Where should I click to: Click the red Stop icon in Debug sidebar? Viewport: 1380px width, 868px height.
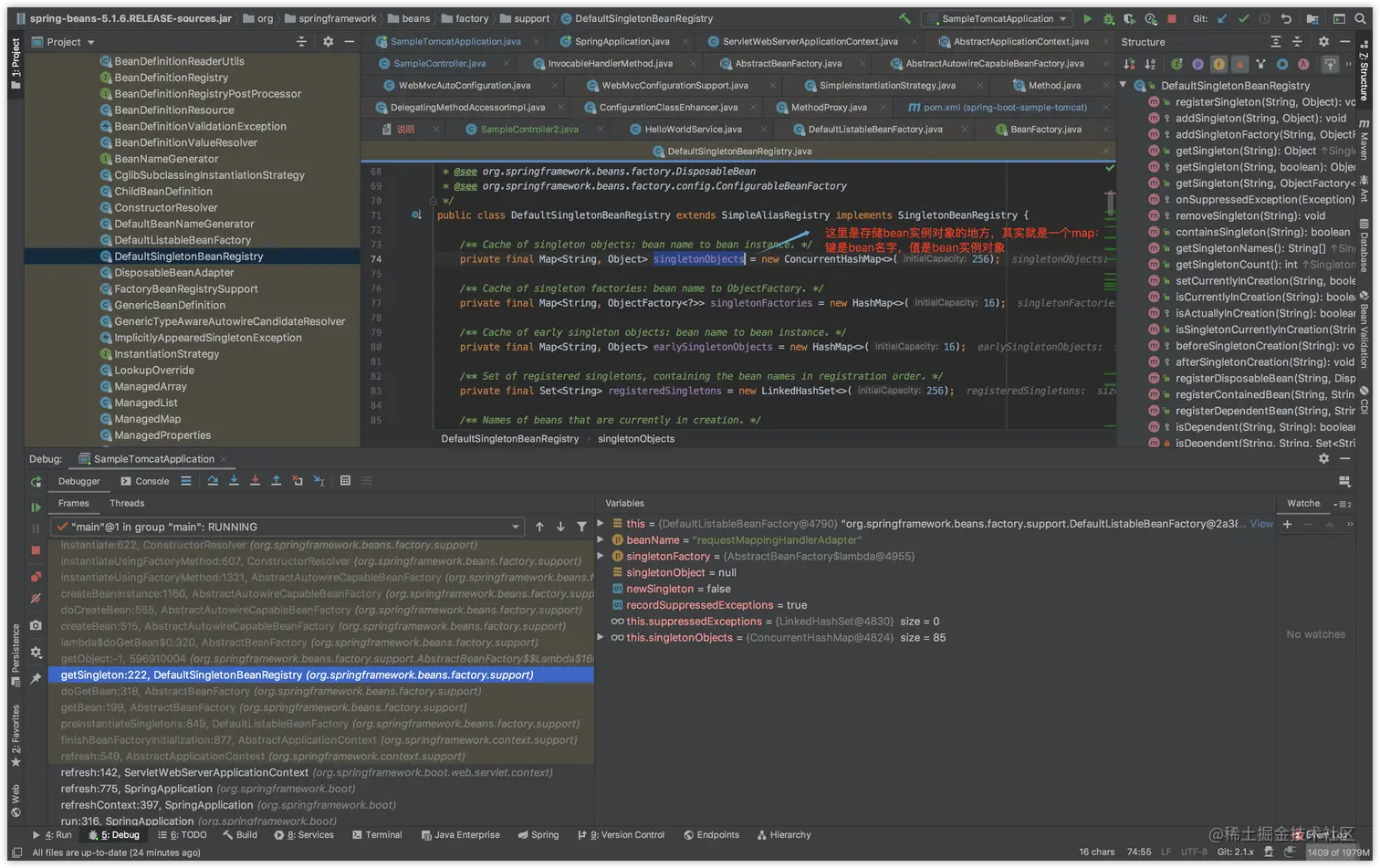[x=37, y=550]
